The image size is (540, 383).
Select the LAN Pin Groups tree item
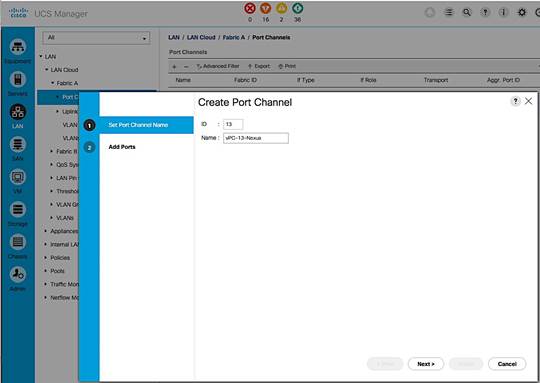click(x=68, y=178)
